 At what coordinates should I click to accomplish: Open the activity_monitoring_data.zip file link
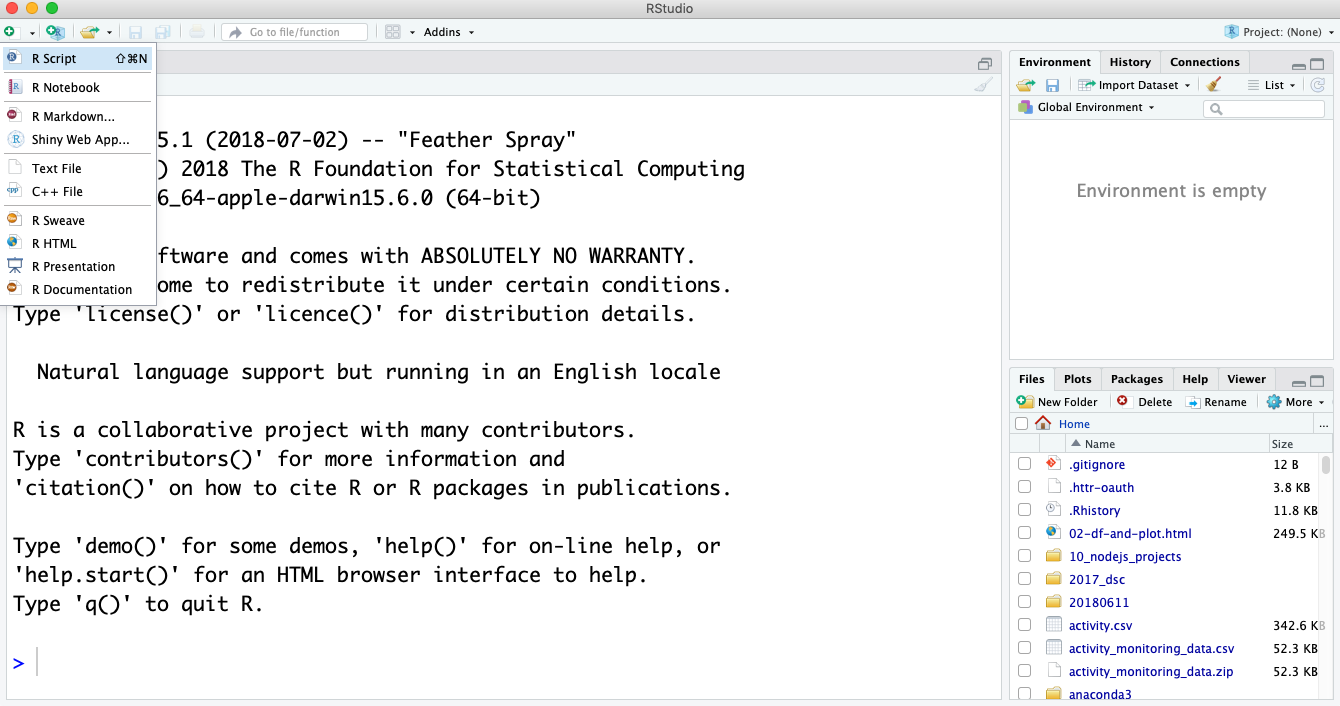pyautogui.click(x=1150, y=671)
